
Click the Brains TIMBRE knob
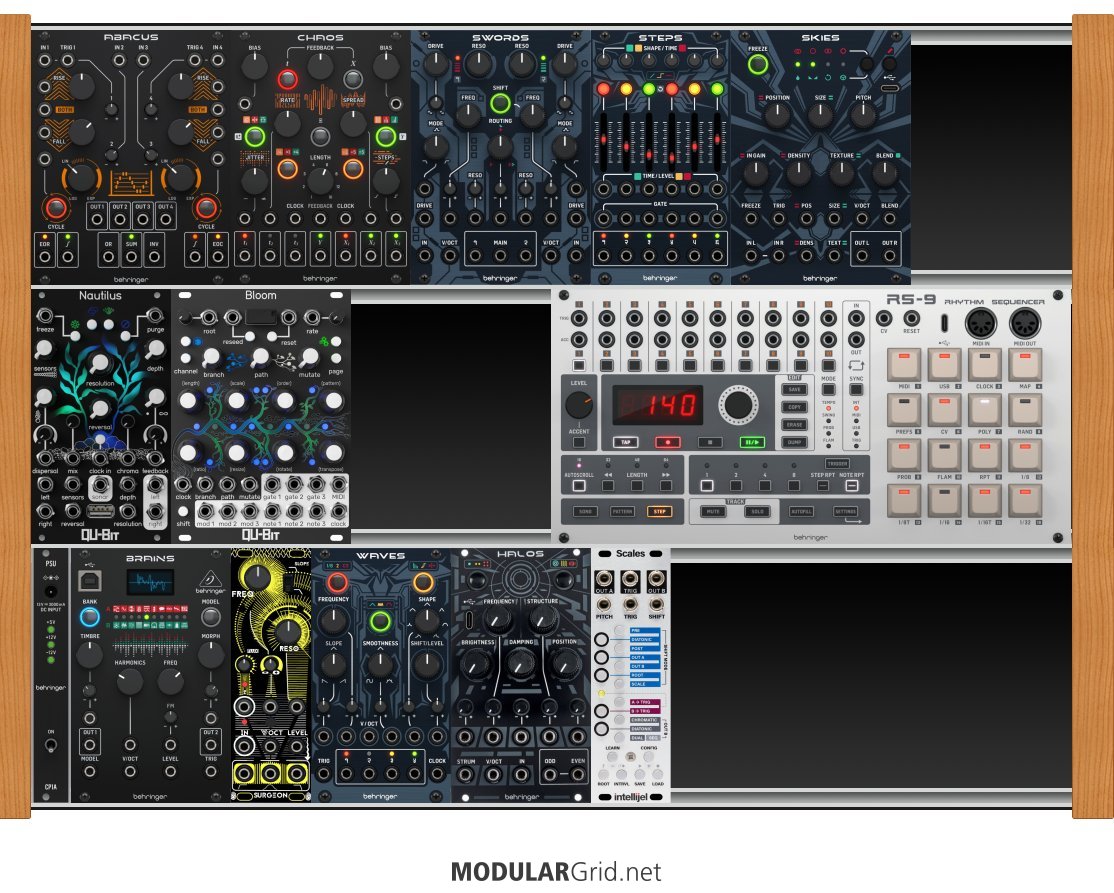tap(90, 654)
